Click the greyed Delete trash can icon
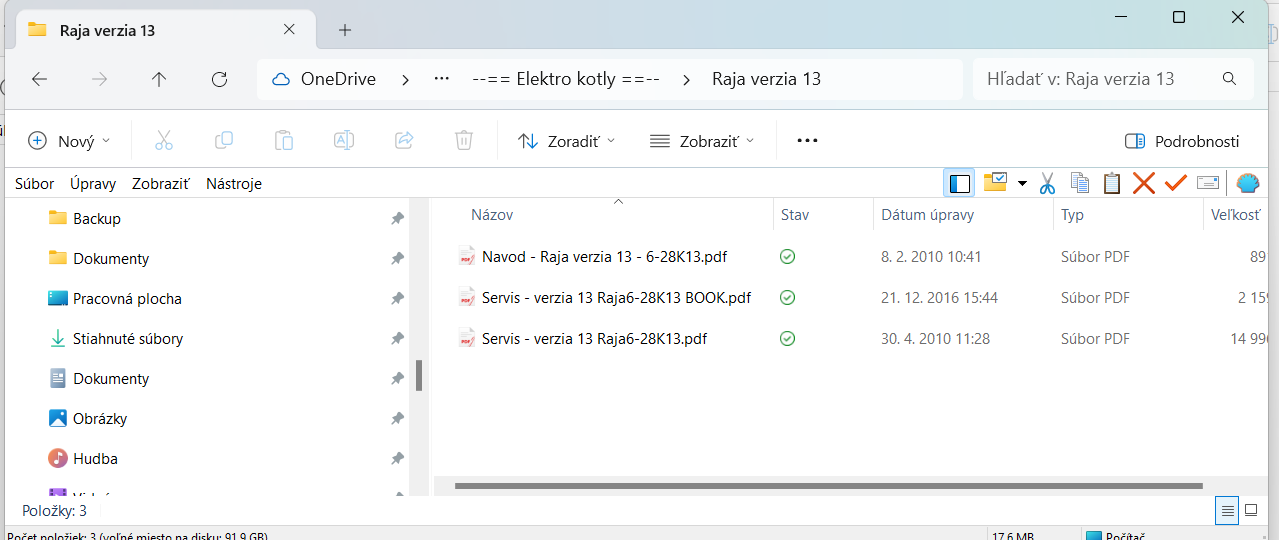This screenshot has height=540, width=1279. pyautogui.click(x=464, y=141)
